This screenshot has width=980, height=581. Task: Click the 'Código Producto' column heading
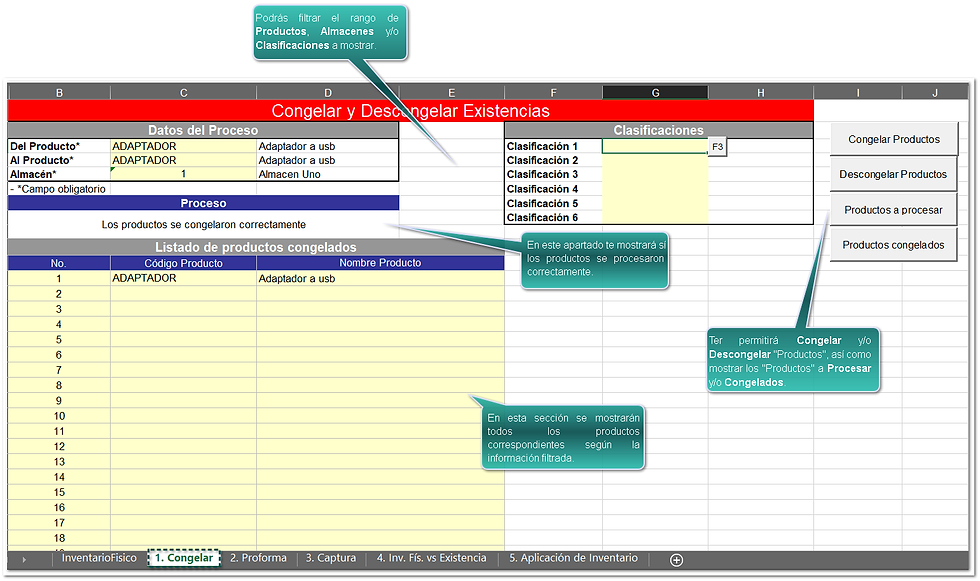[x=183, y=263]
